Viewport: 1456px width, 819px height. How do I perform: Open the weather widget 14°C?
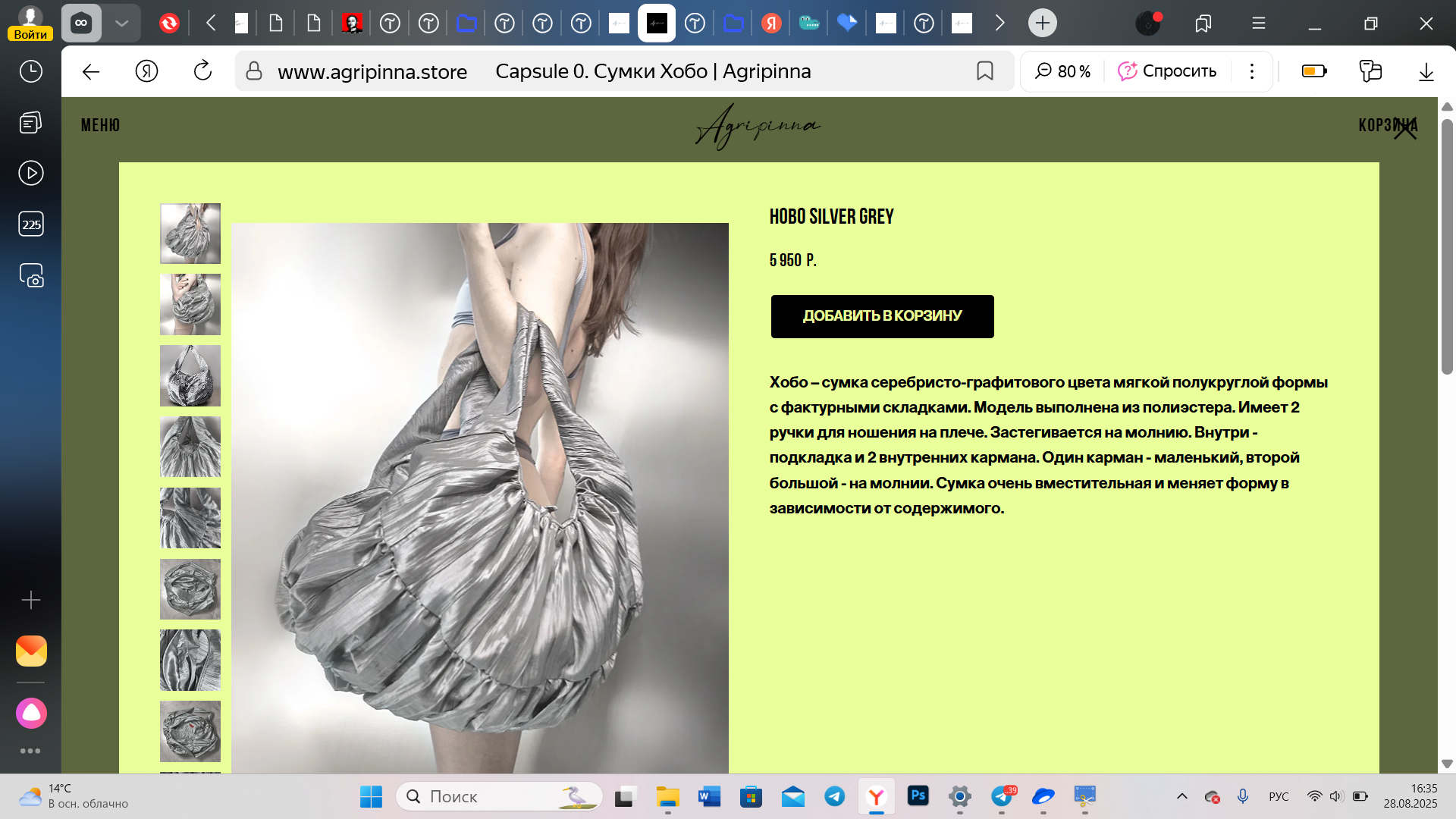click(74, 796)
